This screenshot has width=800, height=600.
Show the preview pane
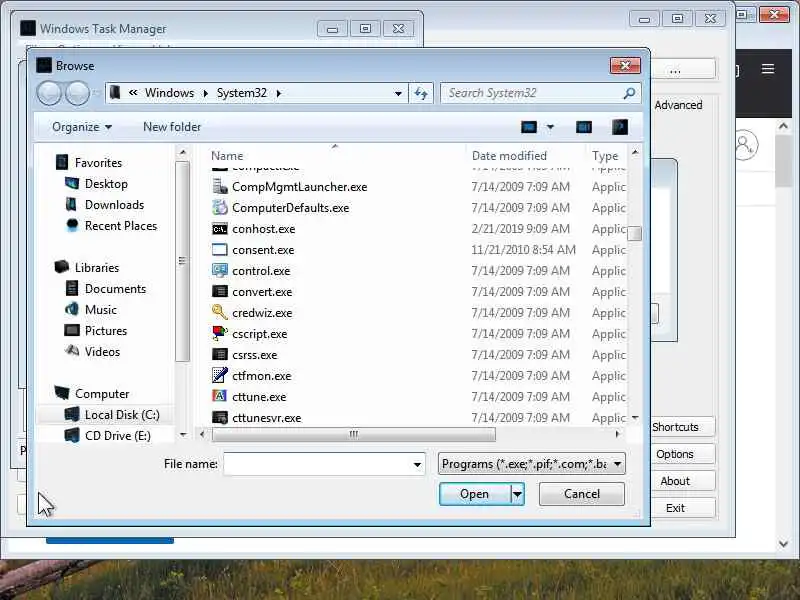point(584,127)
